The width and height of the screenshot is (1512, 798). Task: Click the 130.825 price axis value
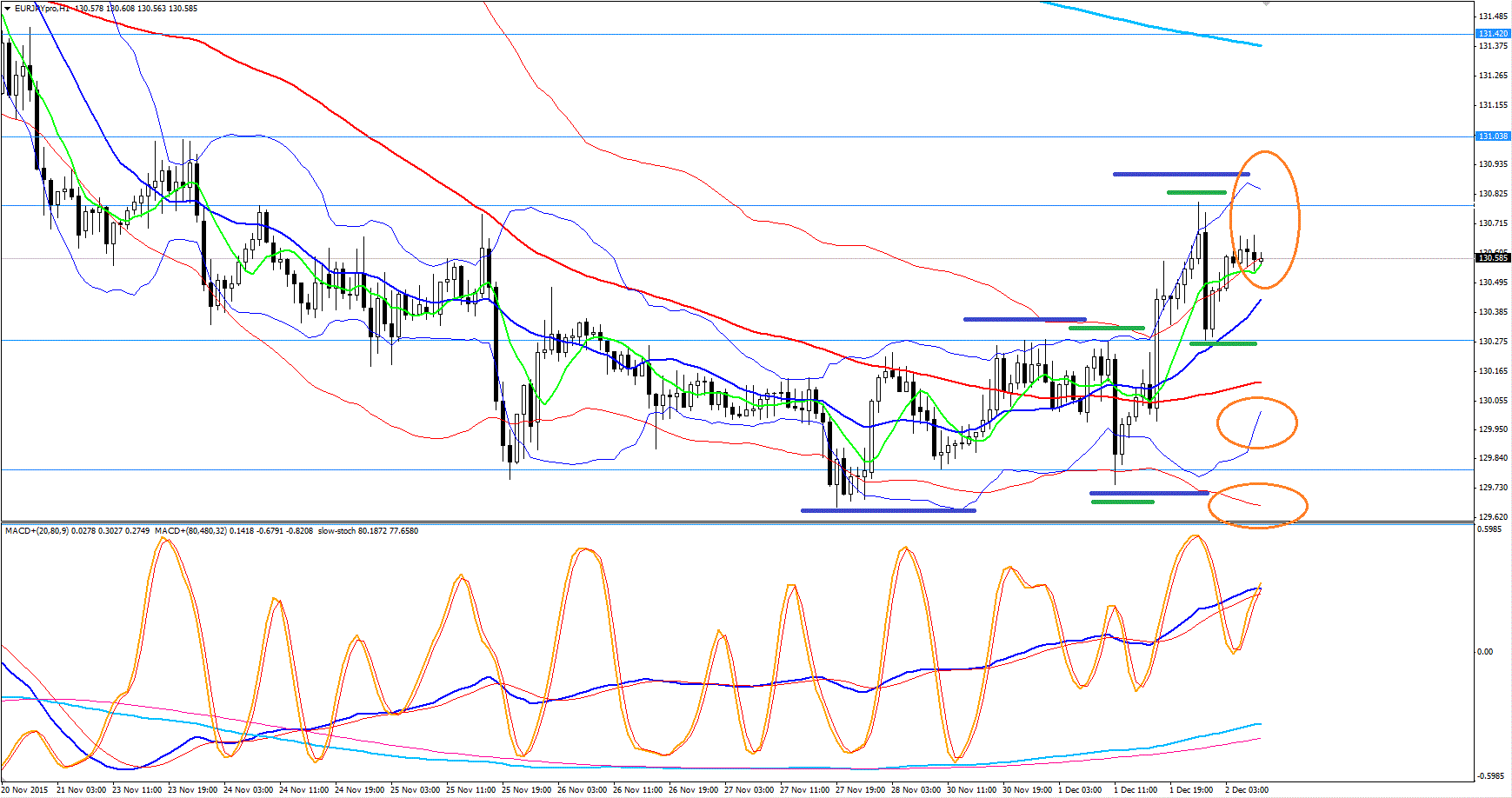point(1493,194)
